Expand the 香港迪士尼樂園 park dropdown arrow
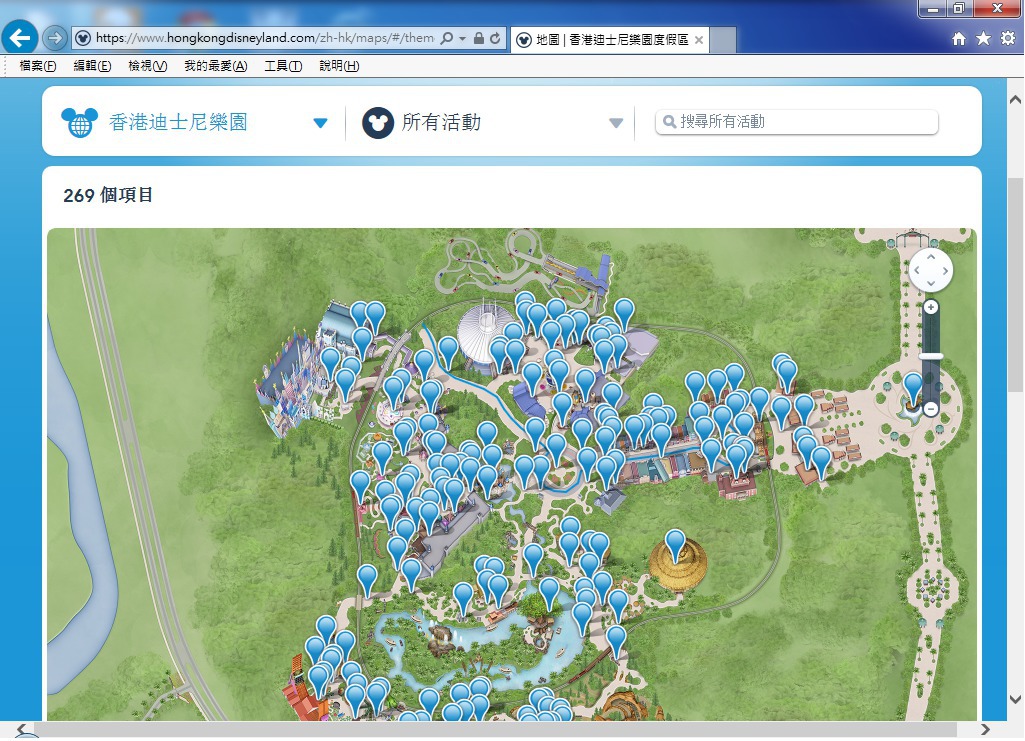The width and height of the screenshot is (1025, 741). pyautogui.click(x=320, y=123)
